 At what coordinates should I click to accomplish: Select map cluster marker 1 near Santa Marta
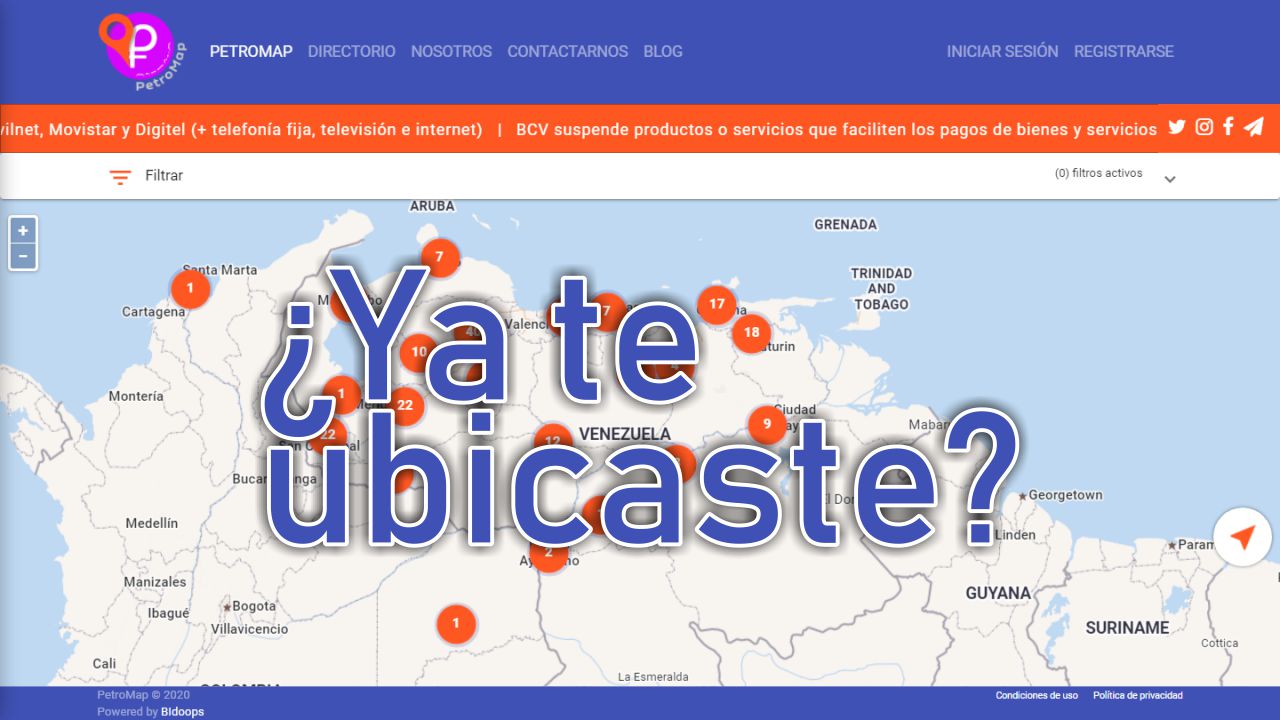[x=190, y=289]
